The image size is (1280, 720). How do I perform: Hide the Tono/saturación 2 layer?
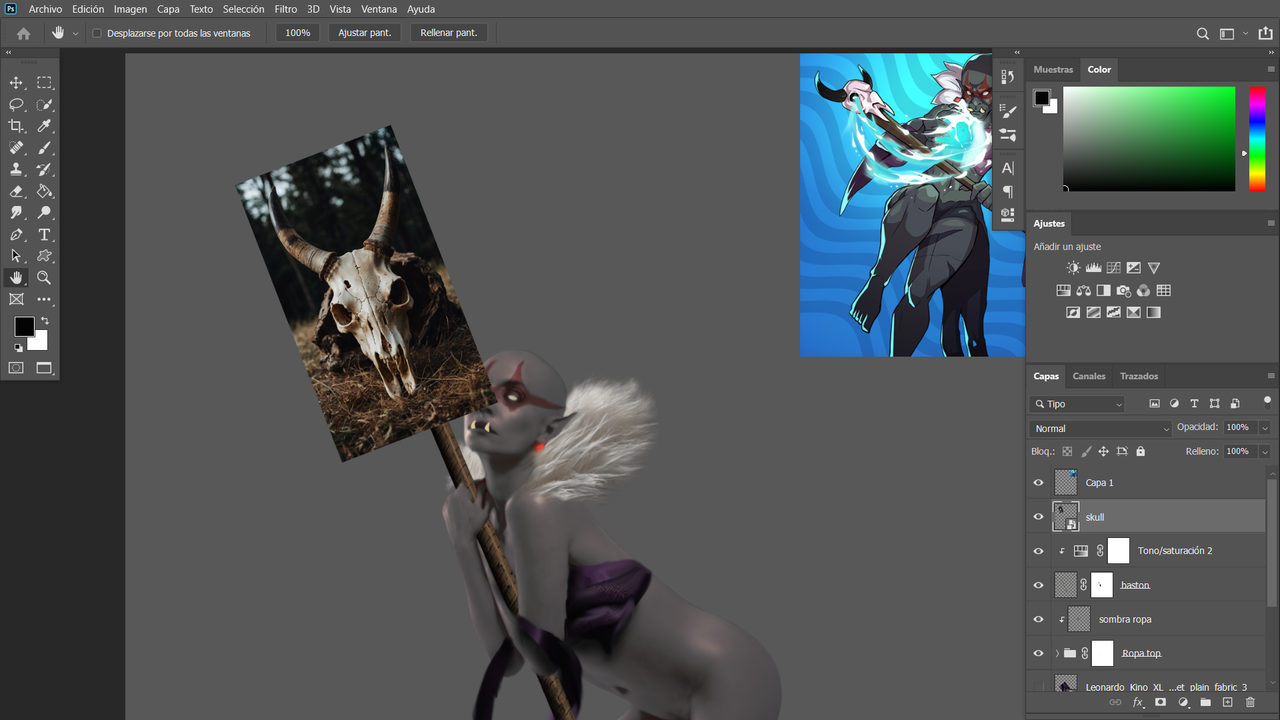pos(1038,551)
